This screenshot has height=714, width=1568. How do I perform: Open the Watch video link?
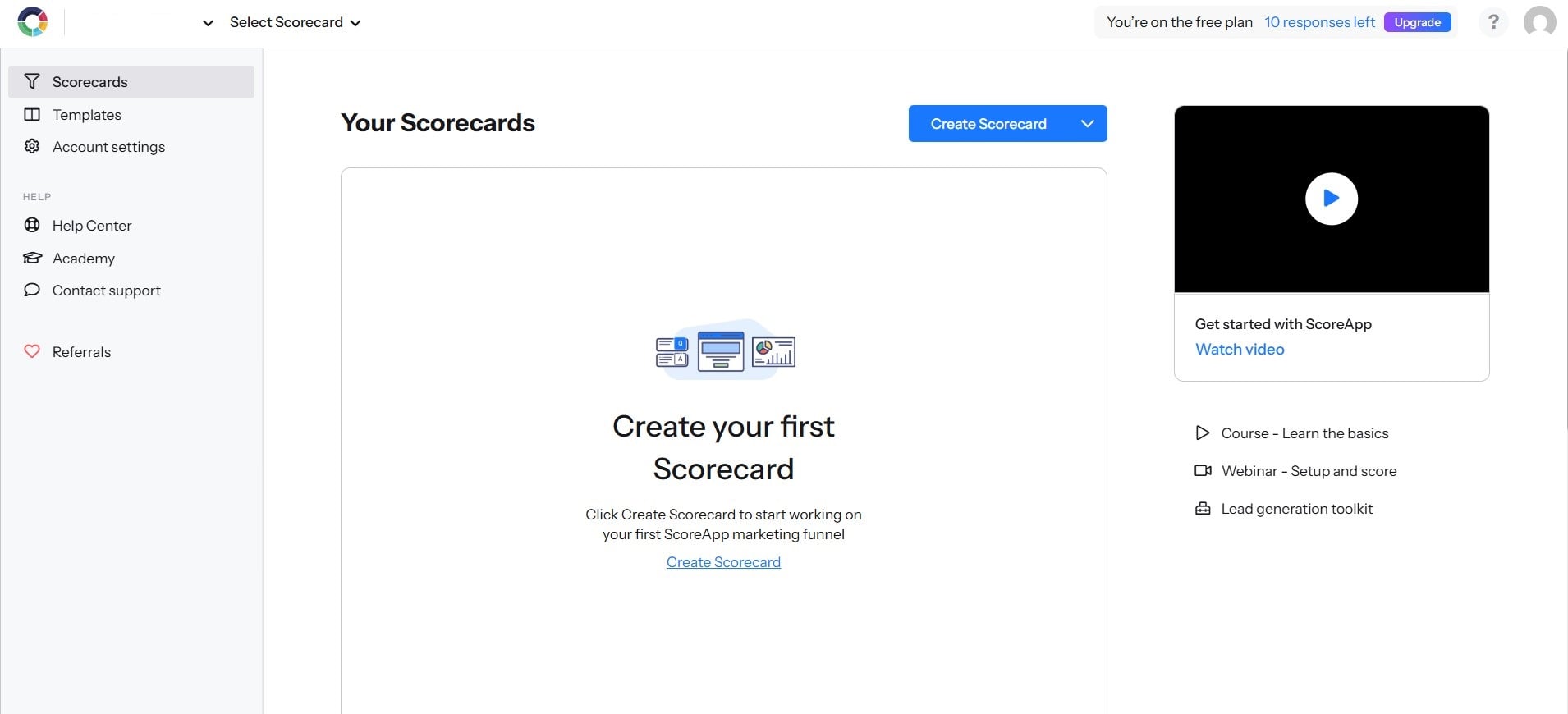tap(1240, 349)
